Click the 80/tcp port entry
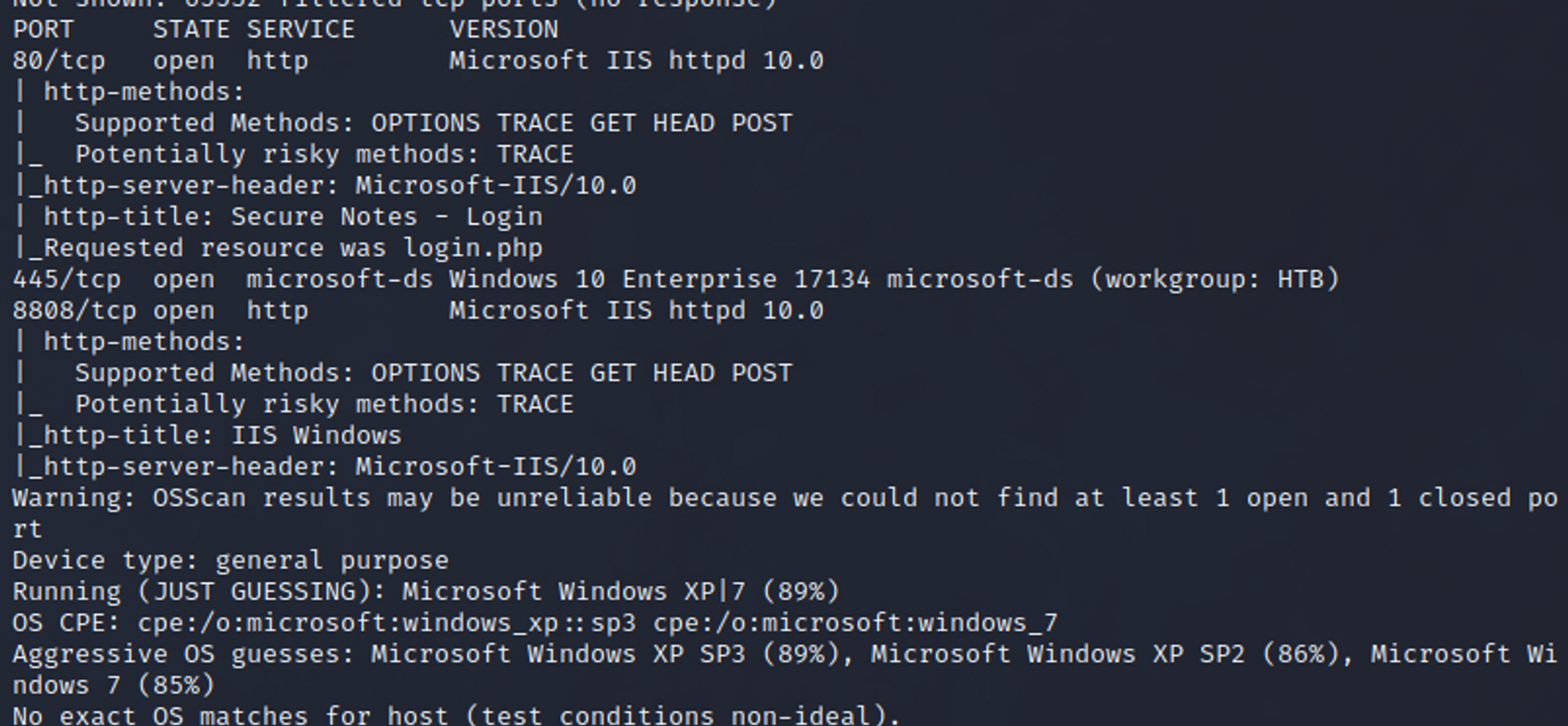Screen dimensions: 1568x726 pyautogui.click(x=59, y=61)
